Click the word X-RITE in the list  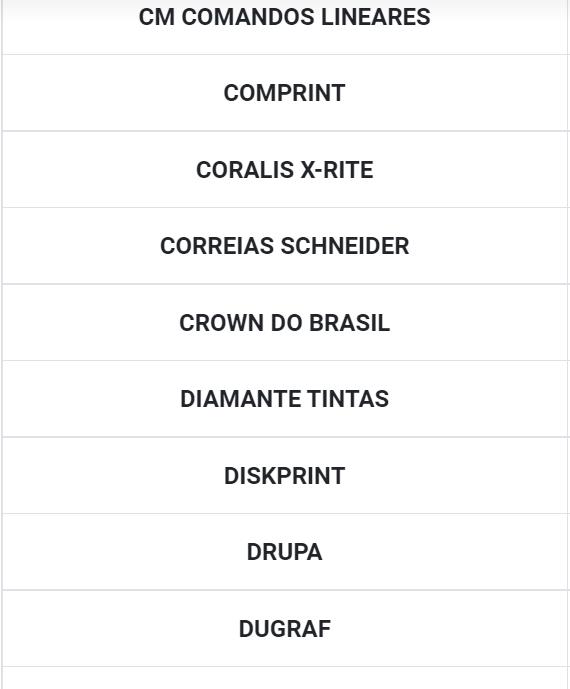click(x=337, y=170)
